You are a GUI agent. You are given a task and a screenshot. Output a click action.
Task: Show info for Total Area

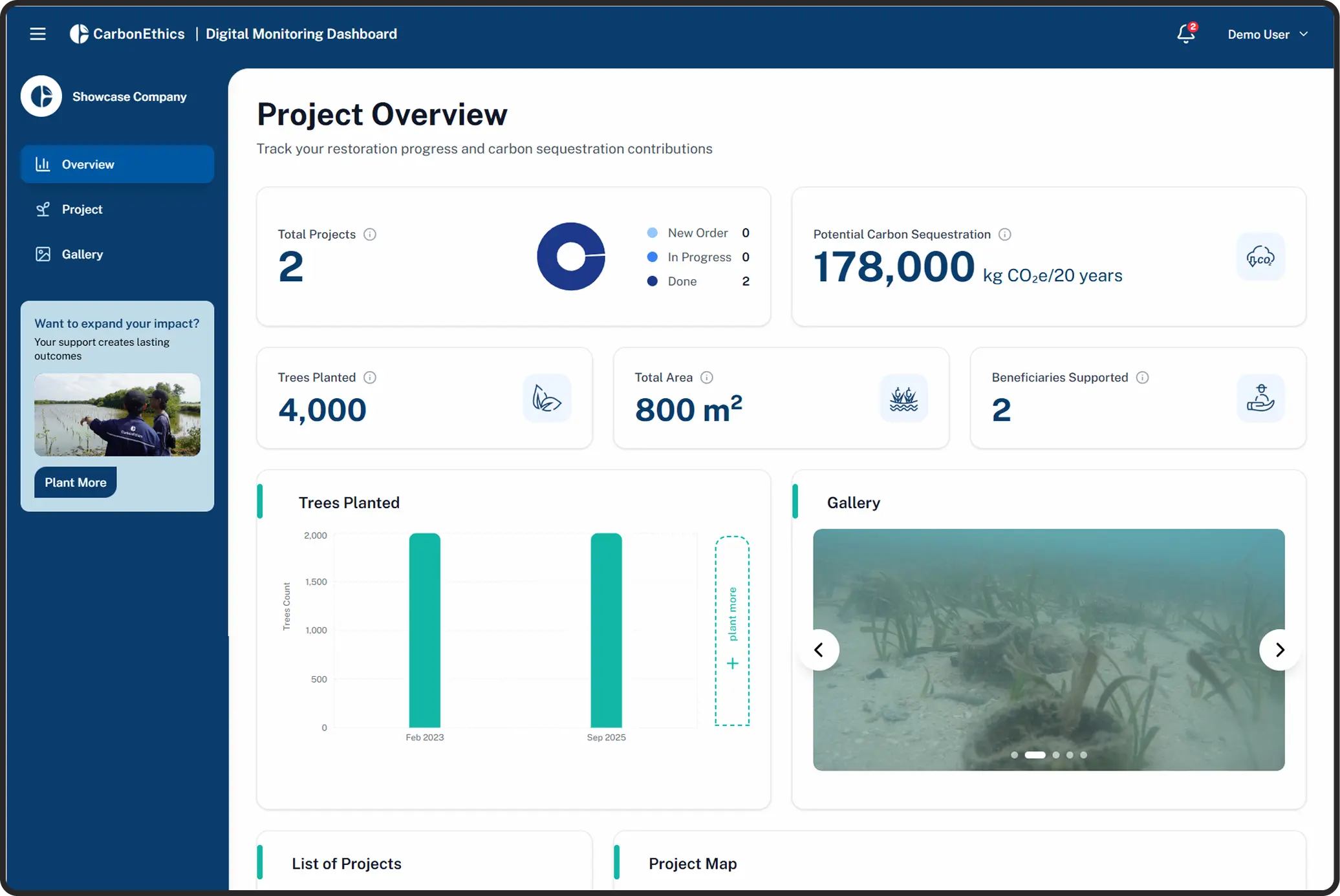coord(707,378)
